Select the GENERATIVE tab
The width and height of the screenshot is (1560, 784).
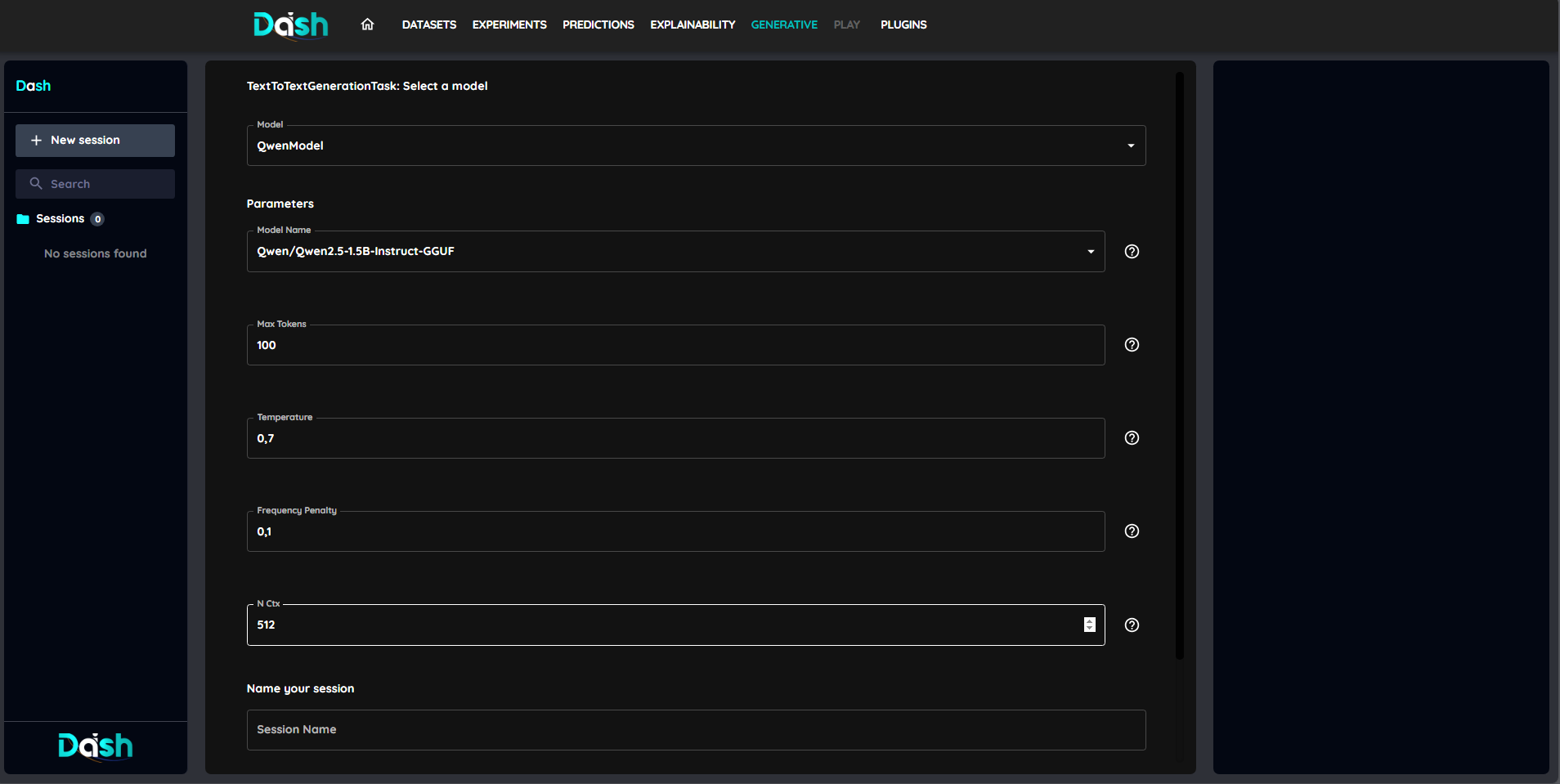784,25
